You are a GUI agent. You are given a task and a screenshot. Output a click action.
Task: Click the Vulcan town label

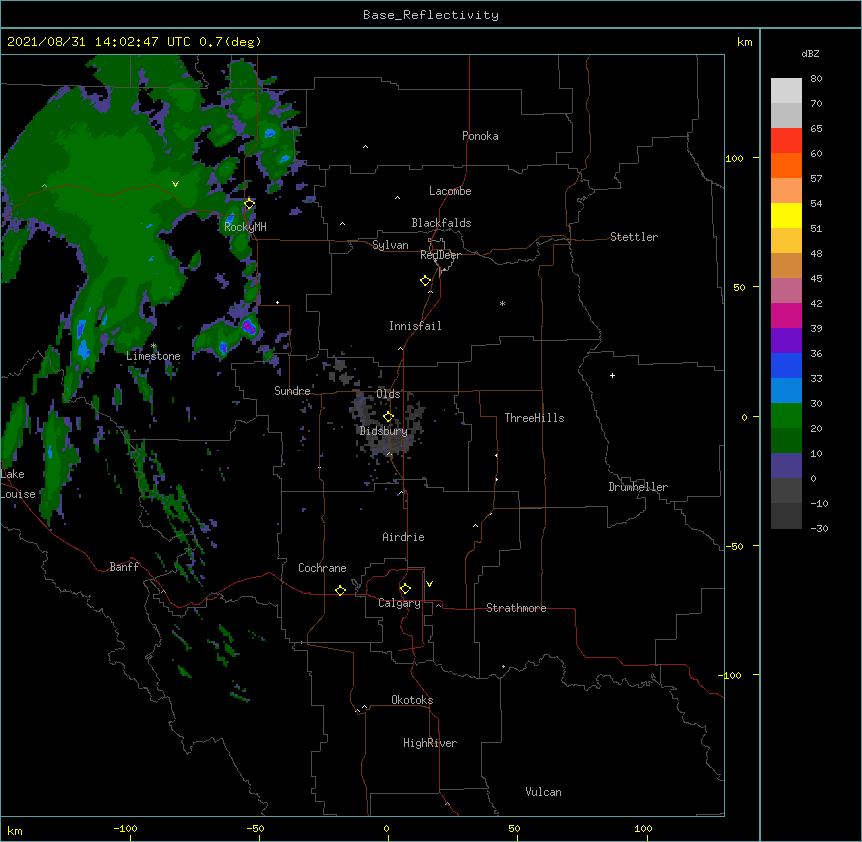coord(543,792)
